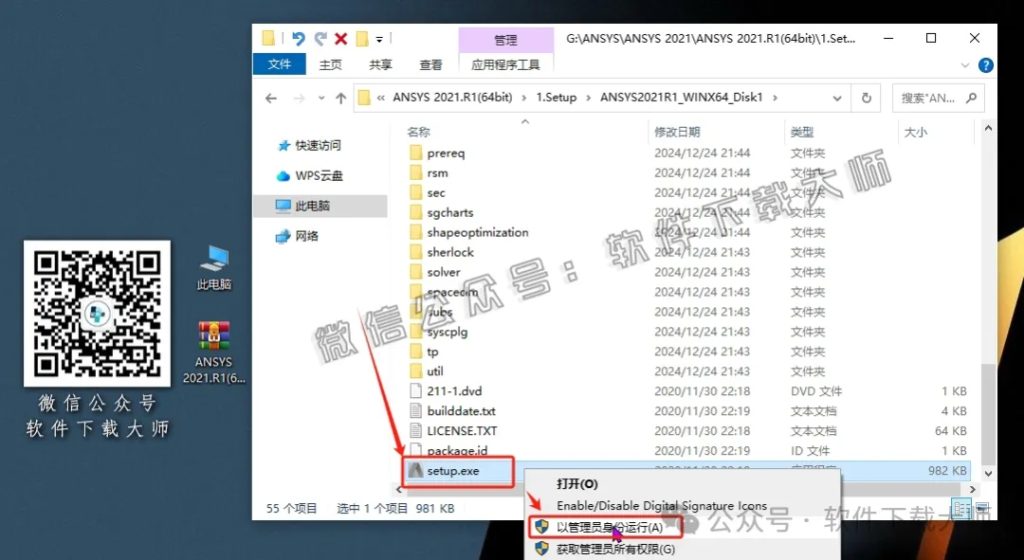Sort by the 类型 column header
1024x560 pixels.
802,132
